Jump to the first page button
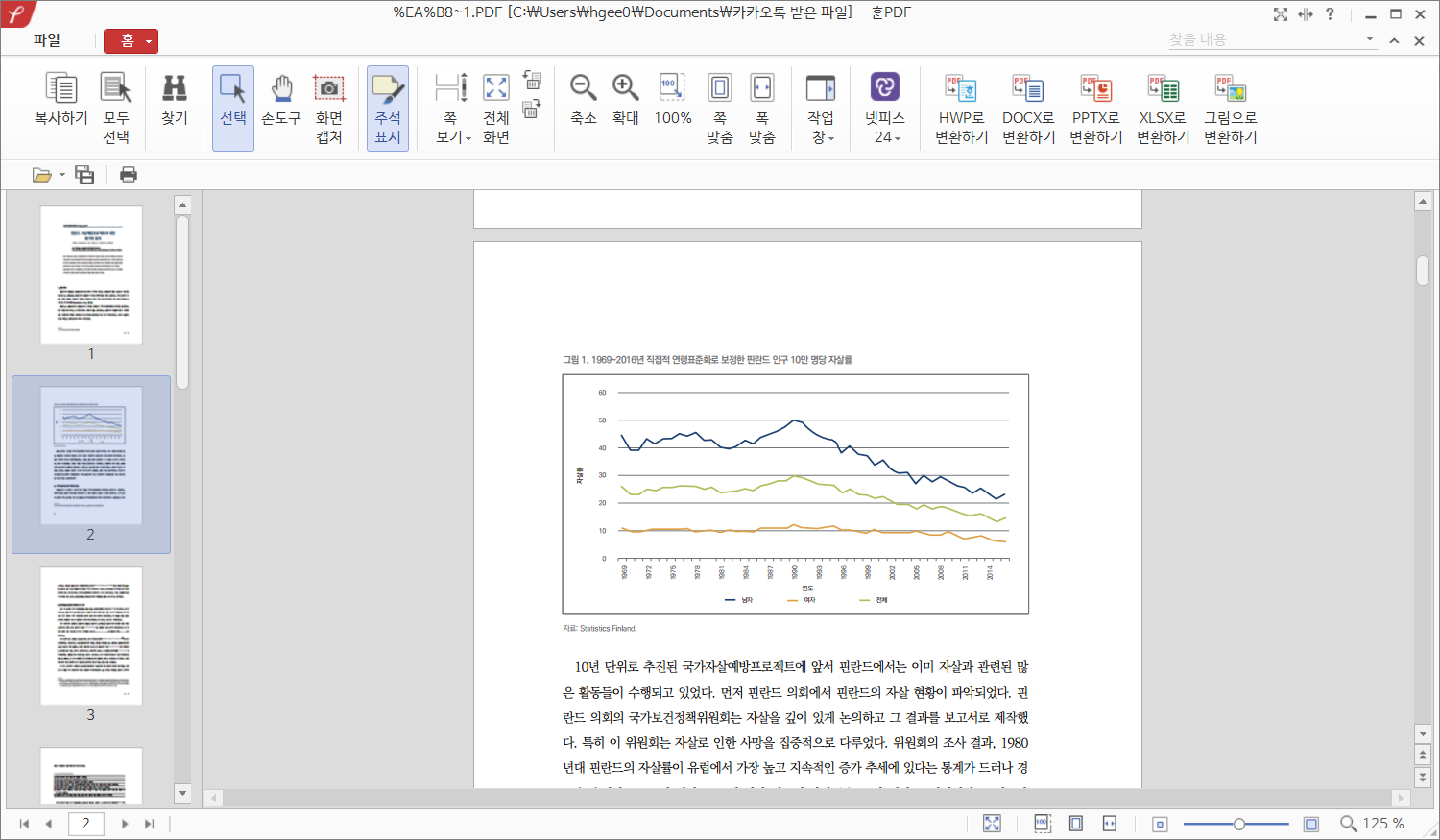 coord(24,824)
